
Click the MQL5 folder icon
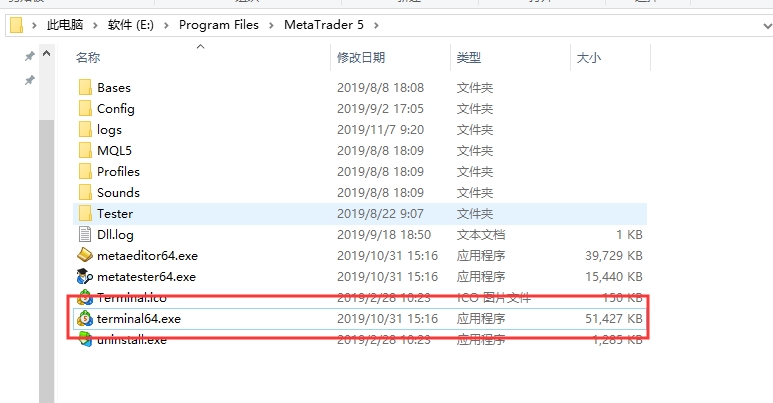tap(85, 150)
